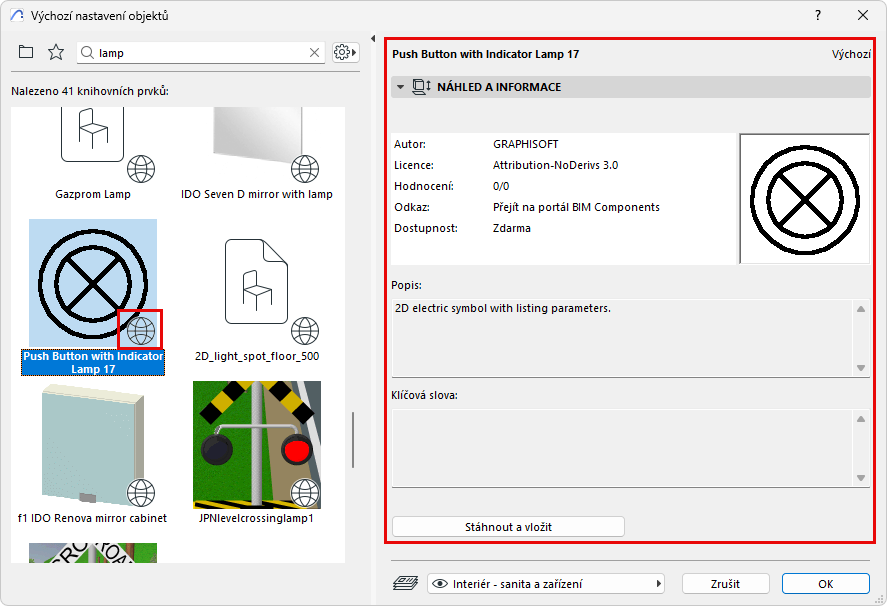Click the layer icon beside Interiér dropdown
This screenshot has width=887, height=606.
coord(405,583)
